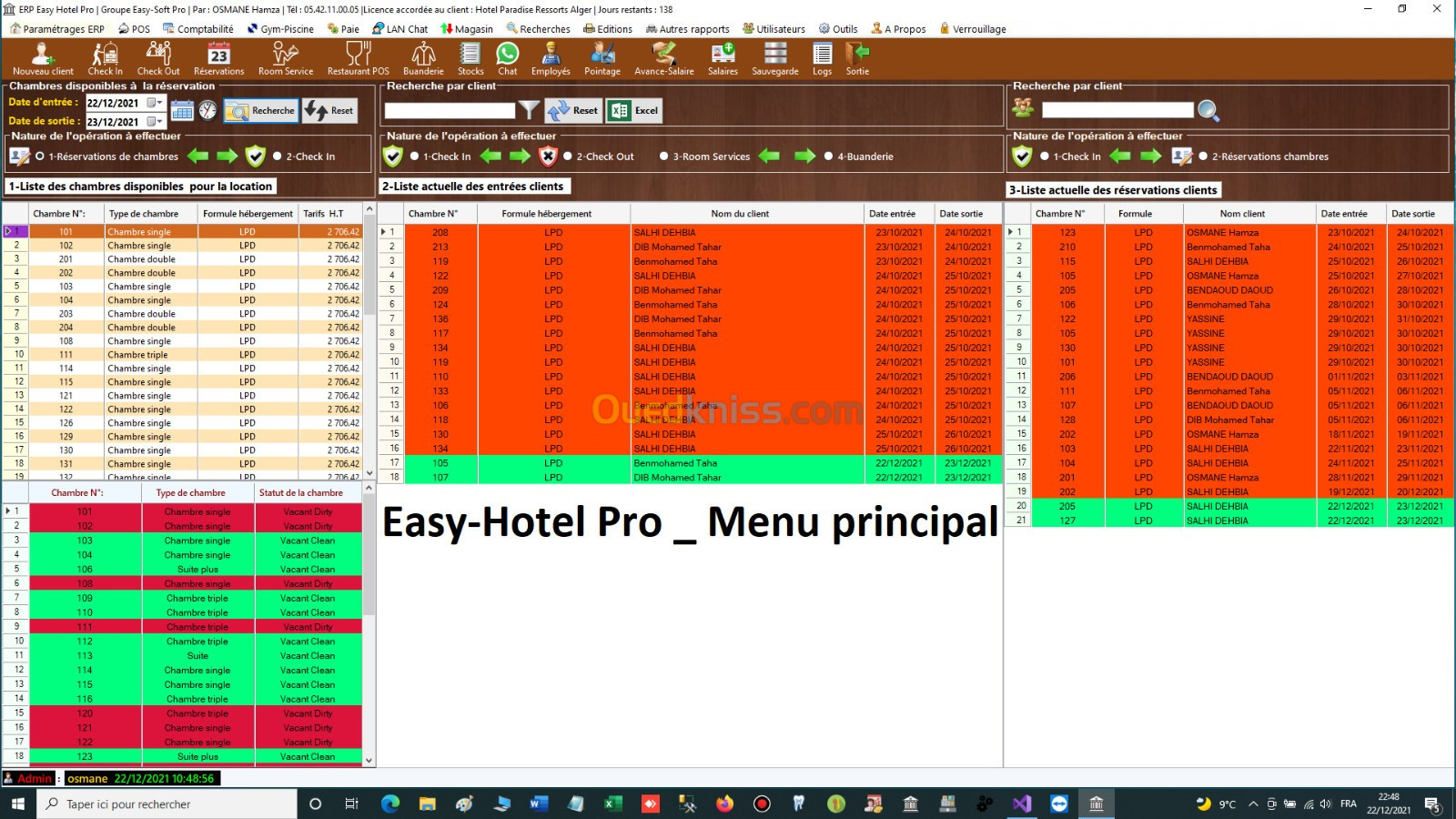Open Firefox from the Windows taskbar
This screenshot has width=1456, height=819.
pos(725,804)
